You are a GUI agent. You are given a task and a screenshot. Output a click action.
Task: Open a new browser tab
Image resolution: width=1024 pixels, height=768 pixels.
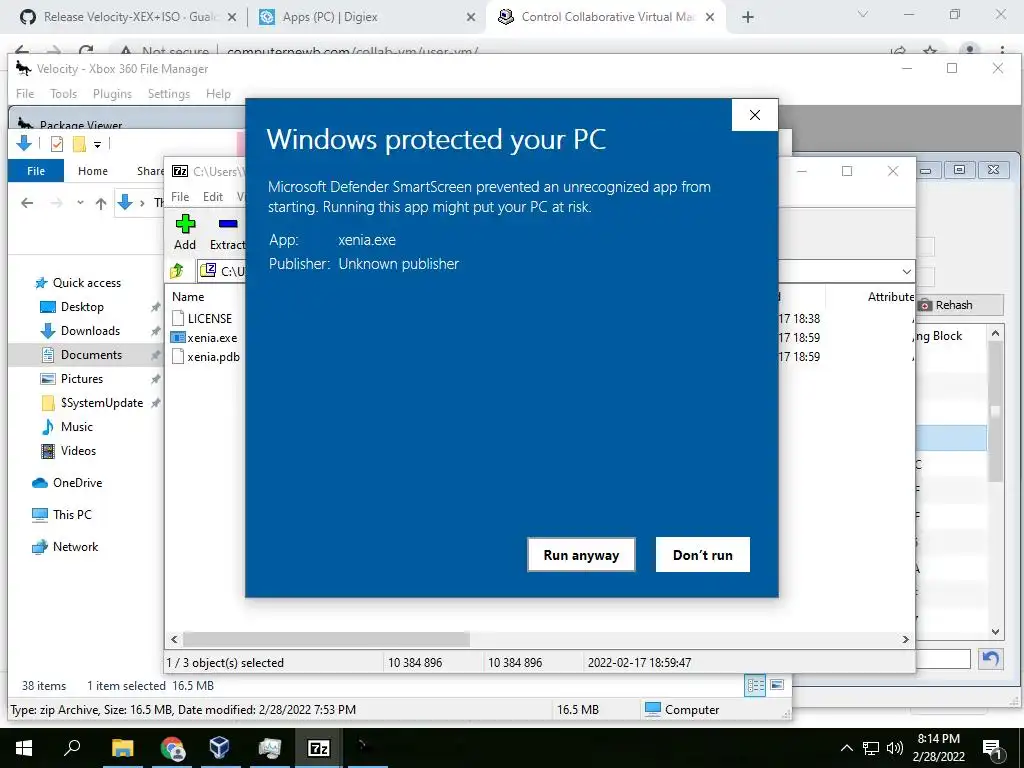tap(748, 18)
